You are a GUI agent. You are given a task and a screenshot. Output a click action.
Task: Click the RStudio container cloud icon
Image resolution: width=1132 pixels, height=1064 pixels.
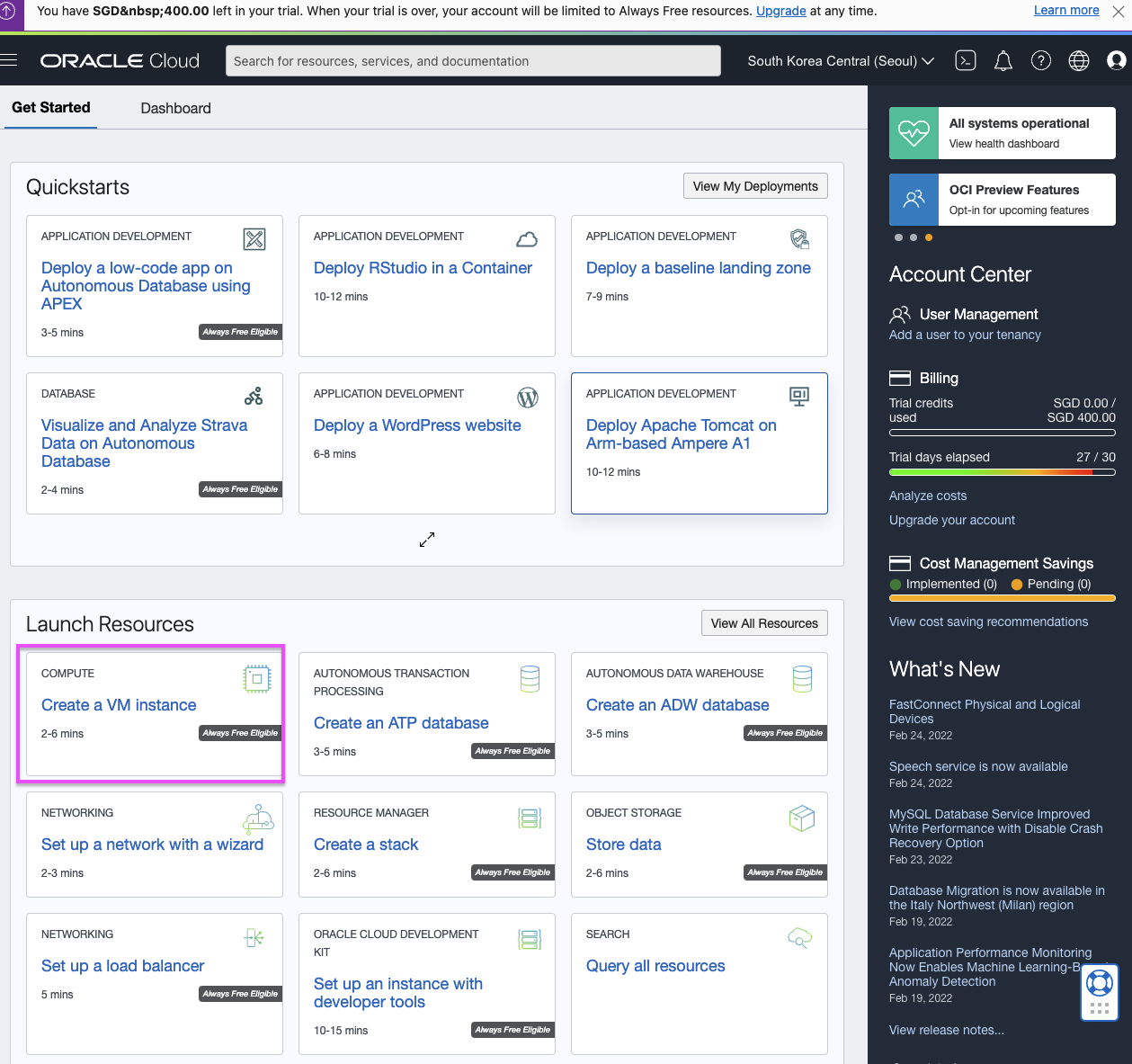(x=527, y=239)
